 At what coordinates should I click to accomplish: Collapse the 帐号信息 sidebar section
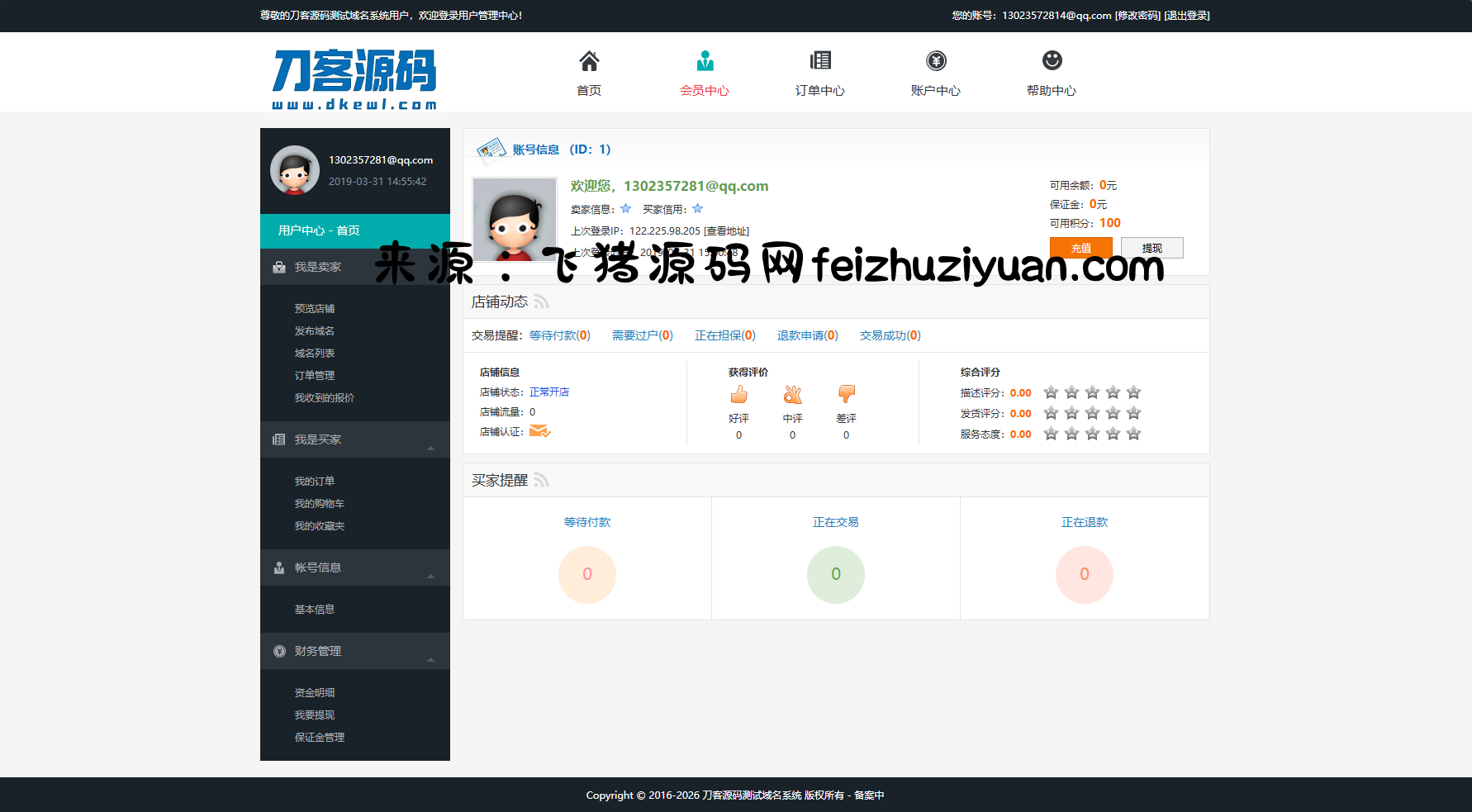click(430, 576)
